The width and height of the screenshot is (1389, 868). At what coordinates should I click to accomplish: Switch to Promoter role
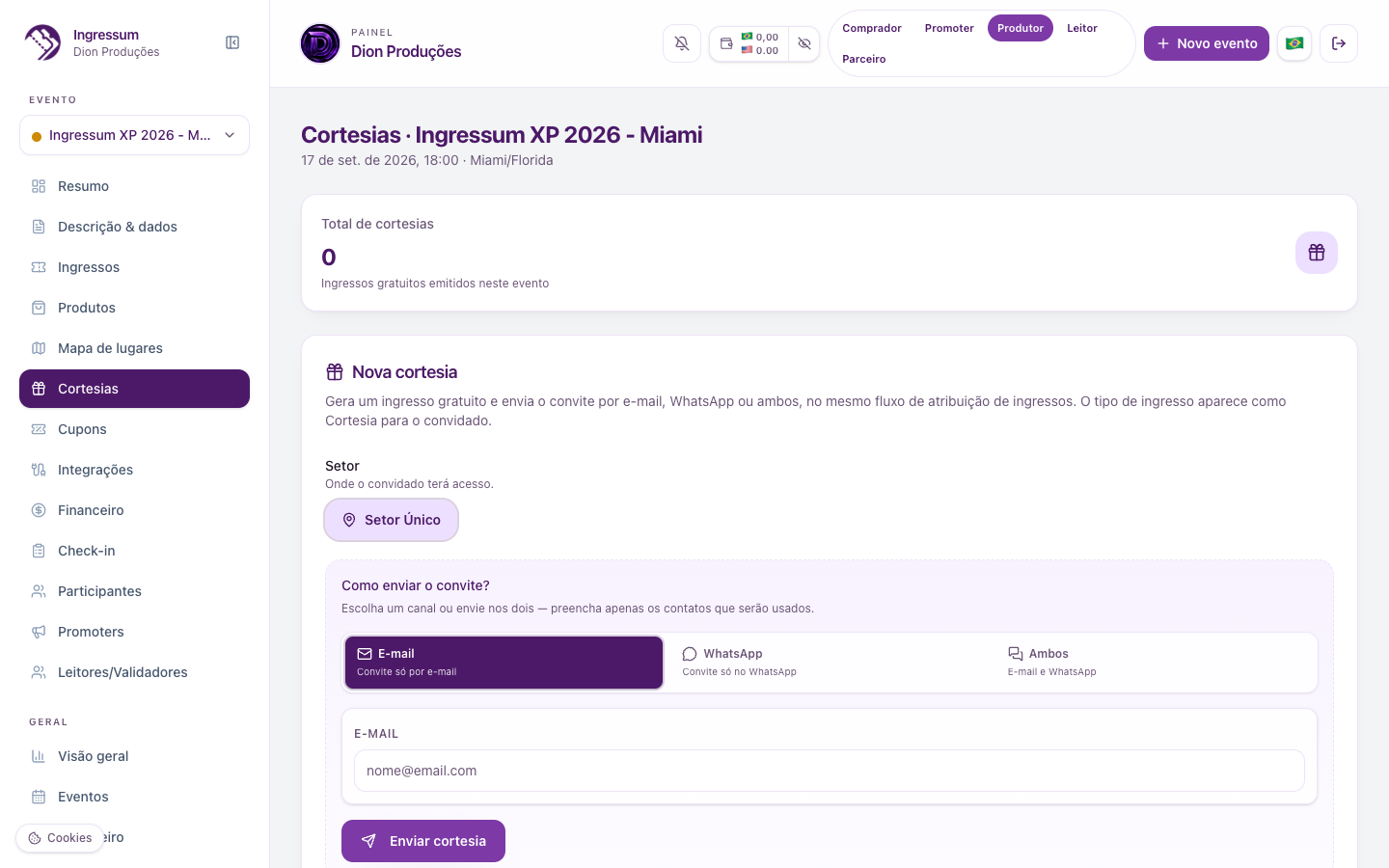tap(949, 28)
